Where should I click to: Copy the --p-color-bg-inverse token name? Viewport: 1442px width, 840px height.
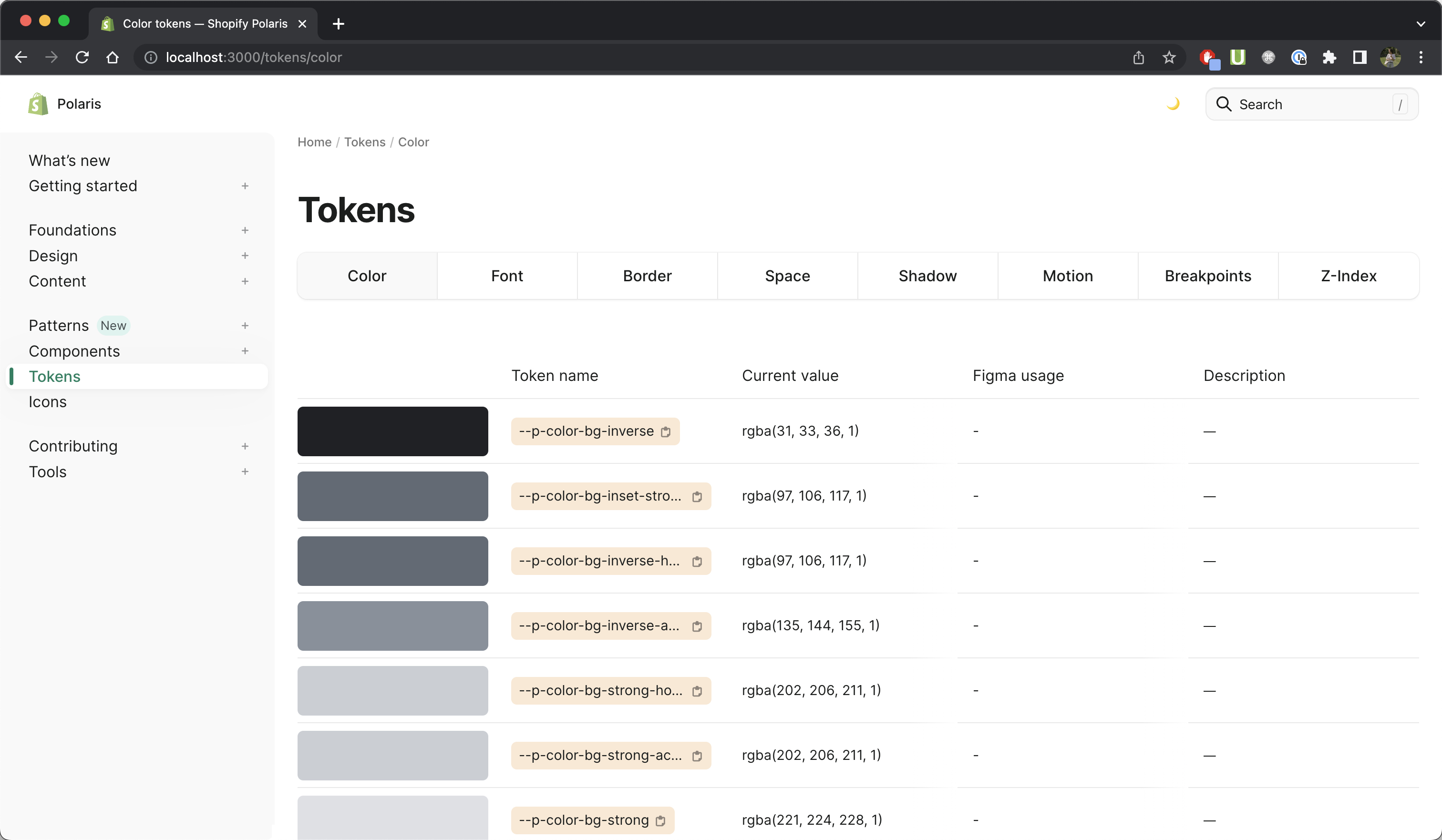click(x=666, y=432)
